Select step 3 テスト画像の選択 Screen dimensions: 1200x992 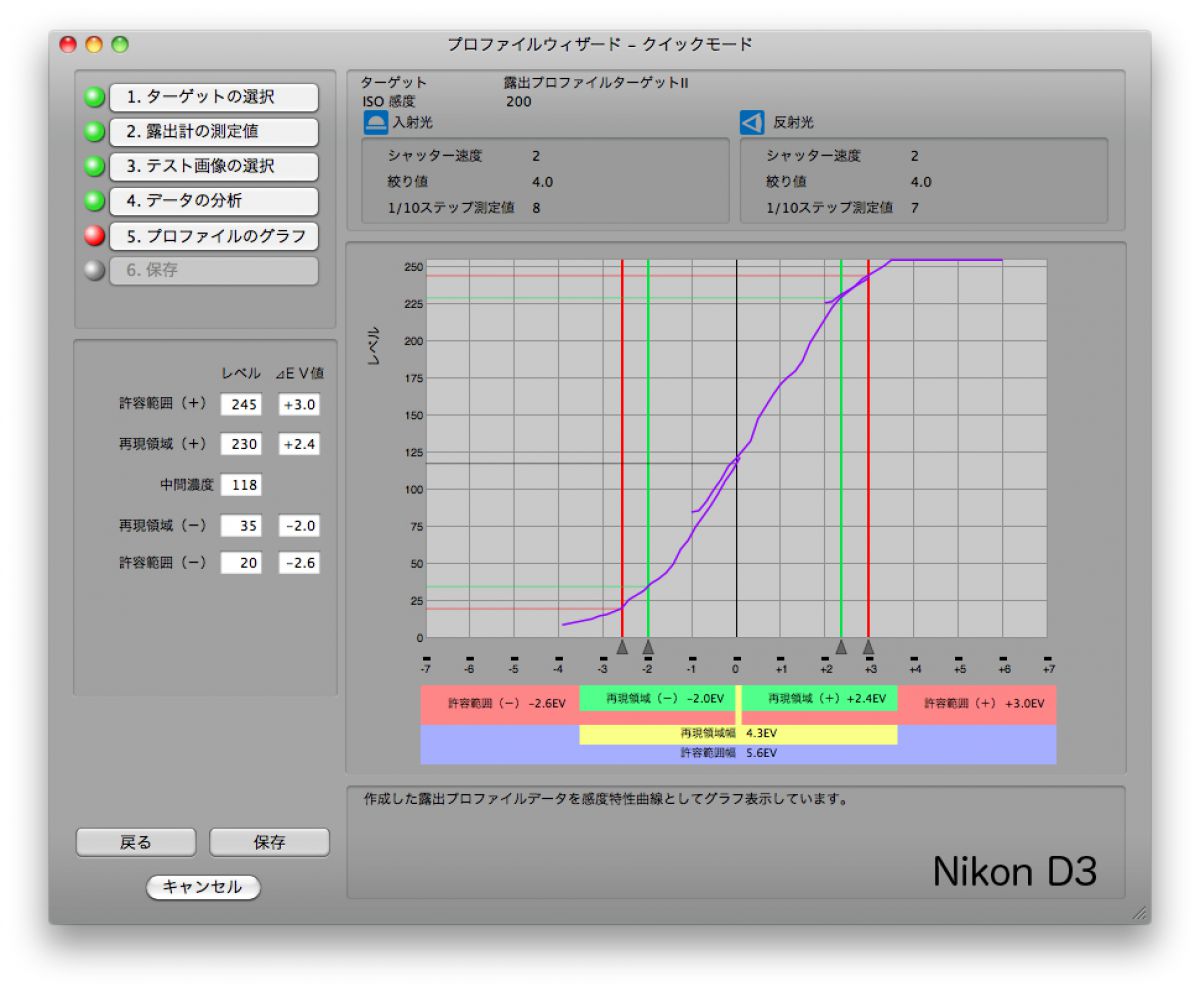[213, 167]
